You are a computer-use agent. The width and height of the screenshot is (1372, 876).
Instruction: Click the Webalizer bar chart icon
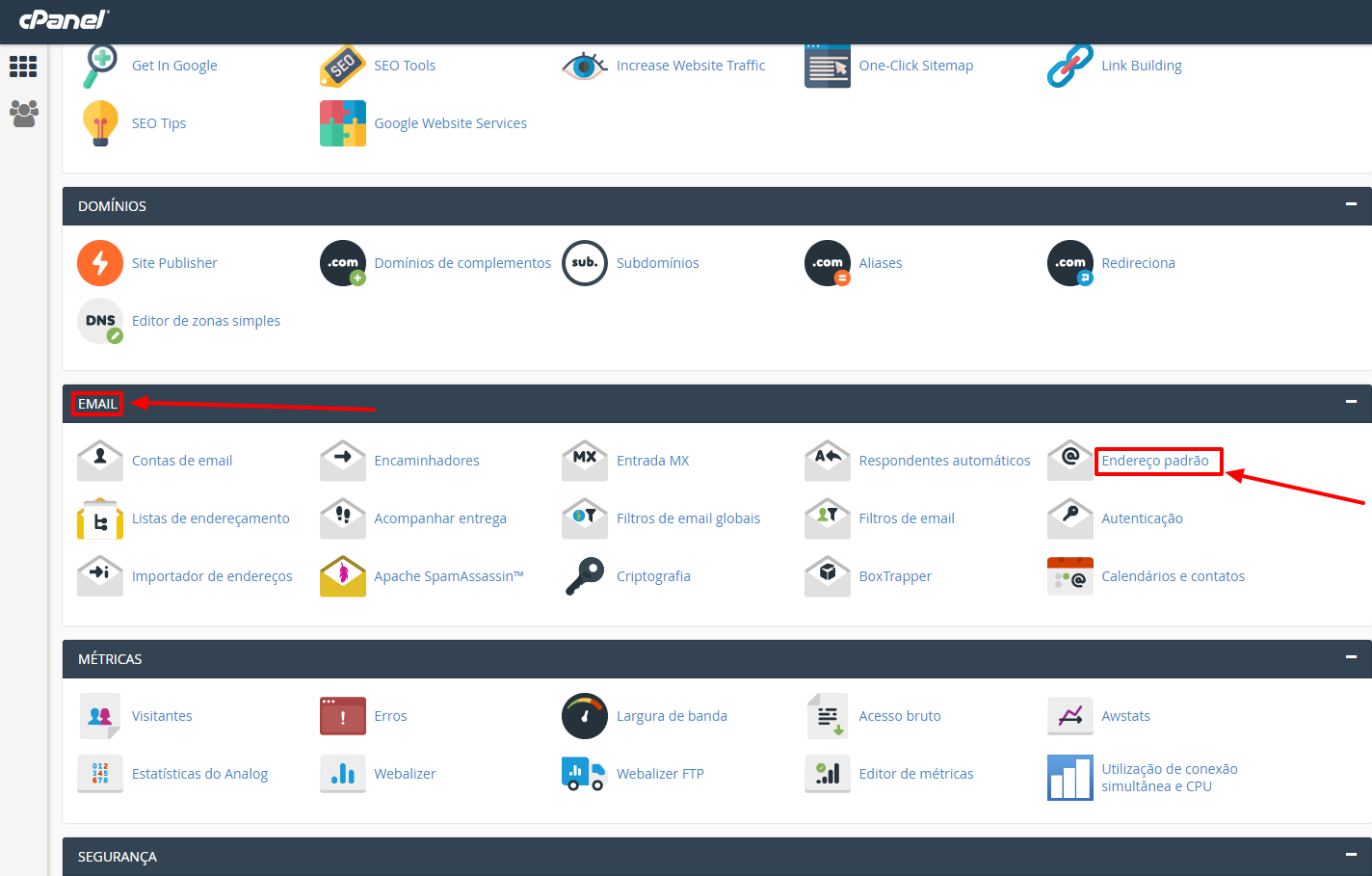pos(343,774)
